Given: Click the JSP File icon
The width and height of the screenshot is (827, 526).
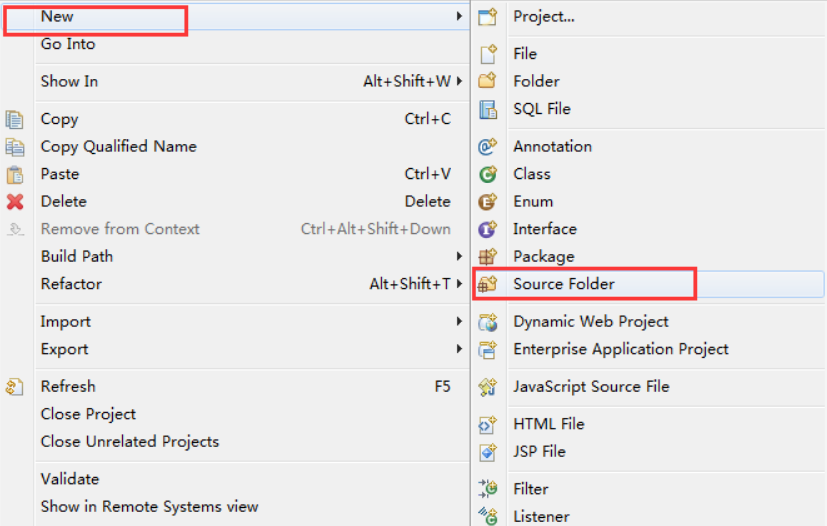Looking at the screenshot, I should tap(488, 452).
